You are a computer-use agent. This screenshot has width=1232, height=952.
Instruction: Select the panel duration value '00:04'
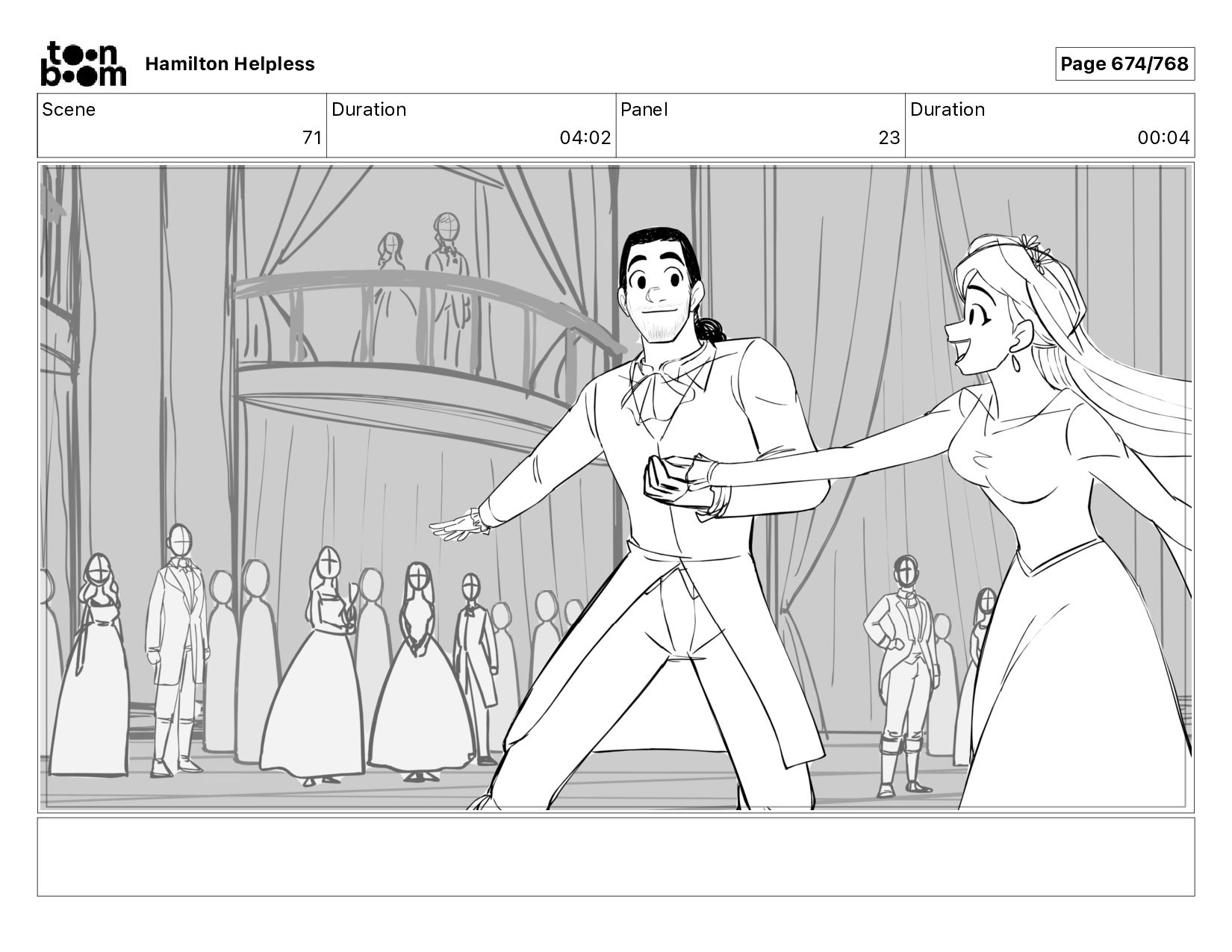click(1163, 138)
